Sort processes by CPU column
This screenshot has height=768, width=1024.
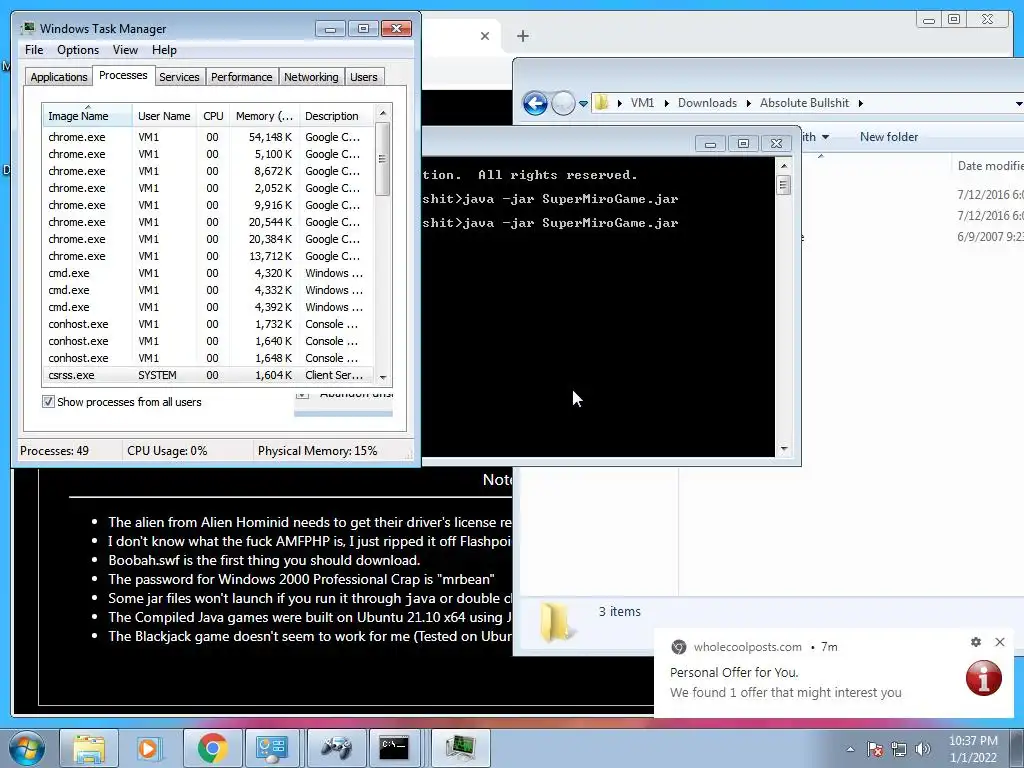213,116
